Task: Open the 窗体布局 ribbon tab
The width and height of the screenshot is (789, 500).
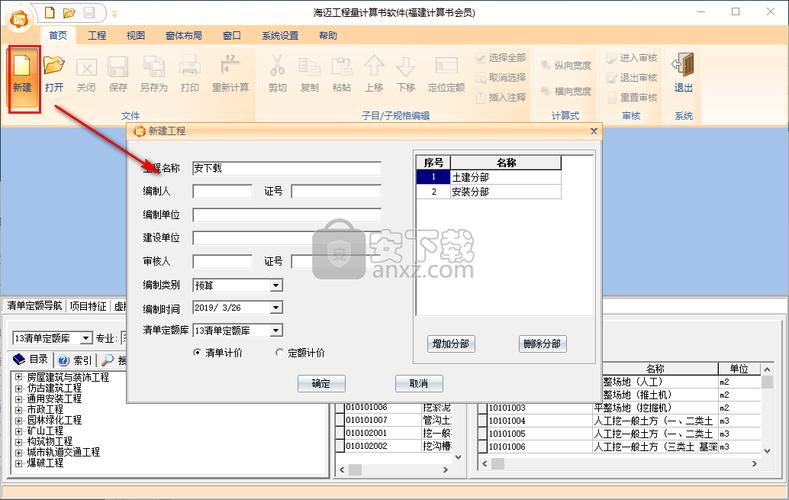Action: tap(184, 35)
